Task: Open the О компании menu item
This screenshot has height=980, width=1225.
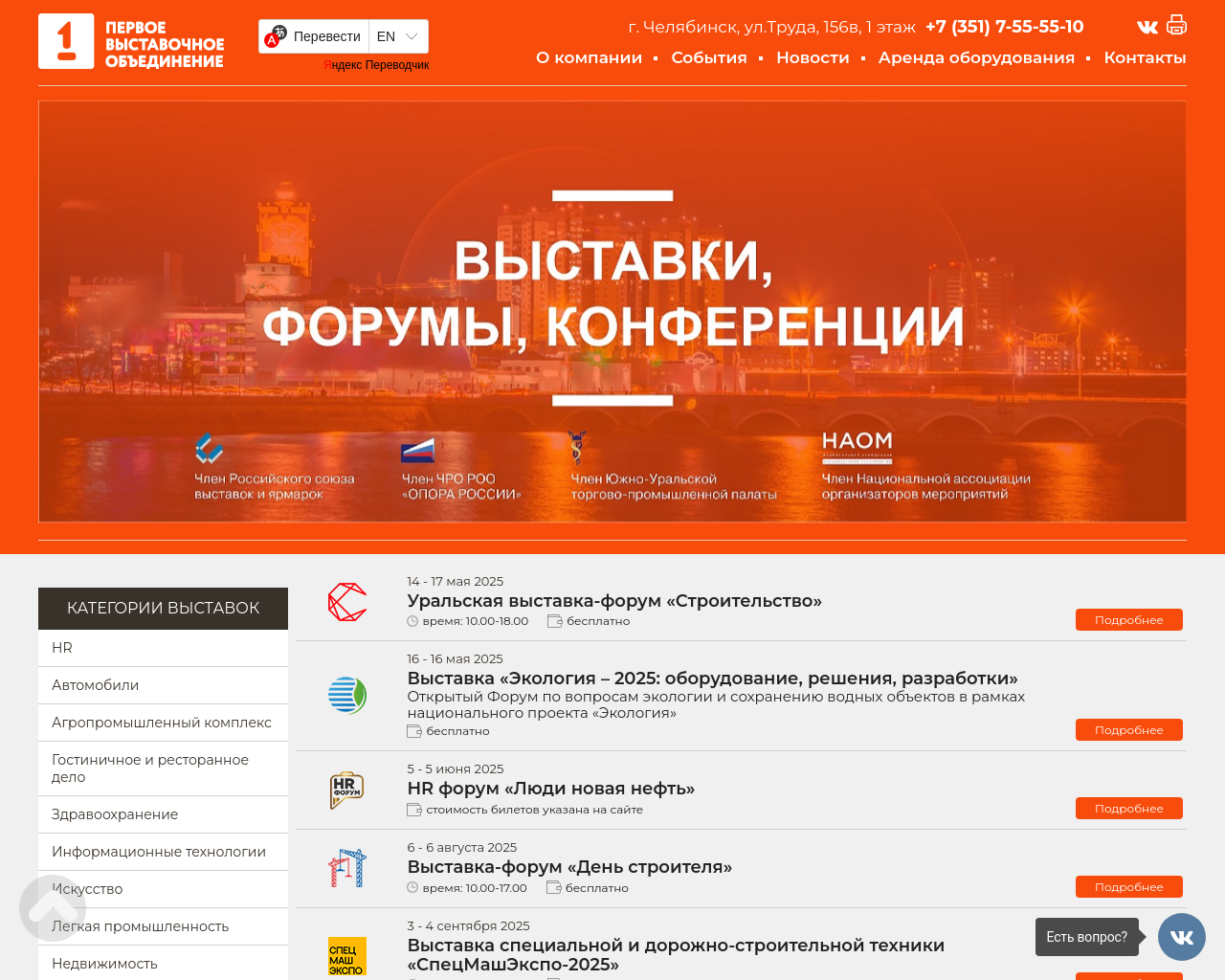Action: coord(589,57)
